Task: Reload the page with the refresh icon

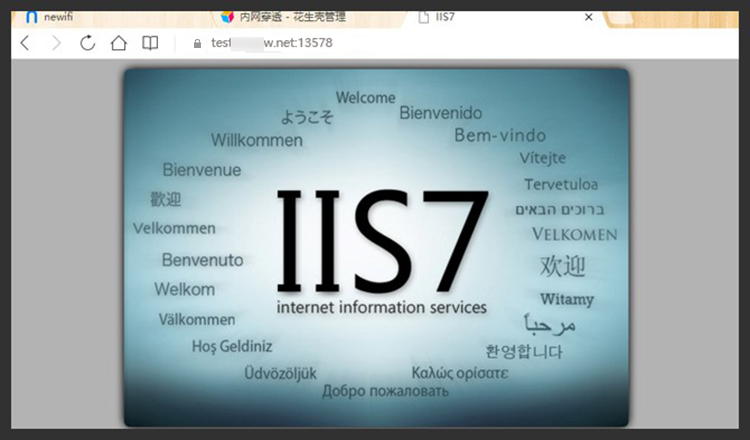Action: (87, 43)
